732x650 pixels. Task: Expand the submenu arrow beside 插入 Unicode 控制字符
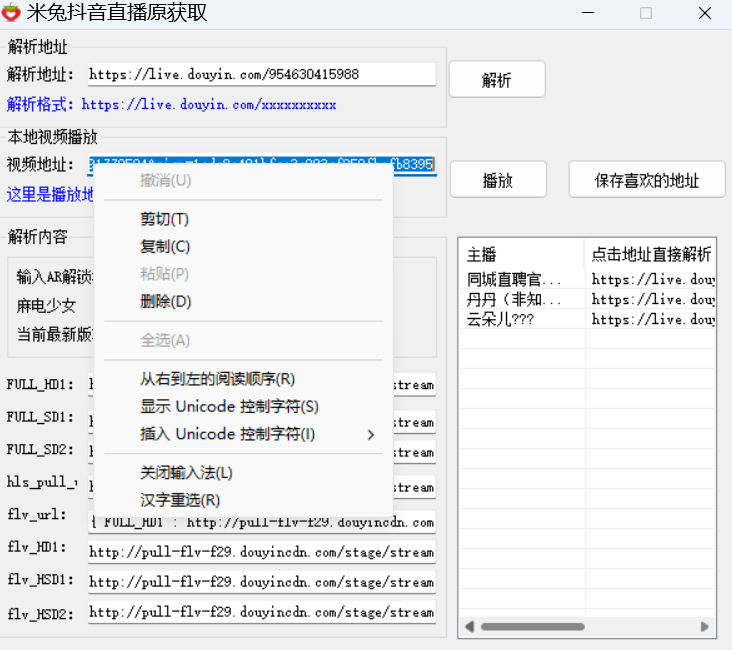[371, 435]
